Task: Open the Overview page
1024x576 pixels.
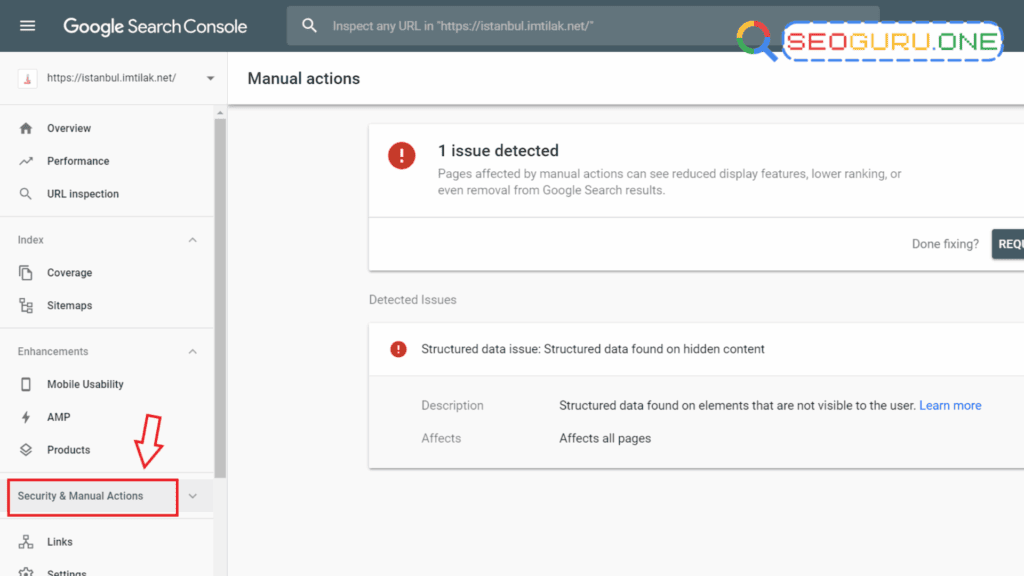Action: 69,128
